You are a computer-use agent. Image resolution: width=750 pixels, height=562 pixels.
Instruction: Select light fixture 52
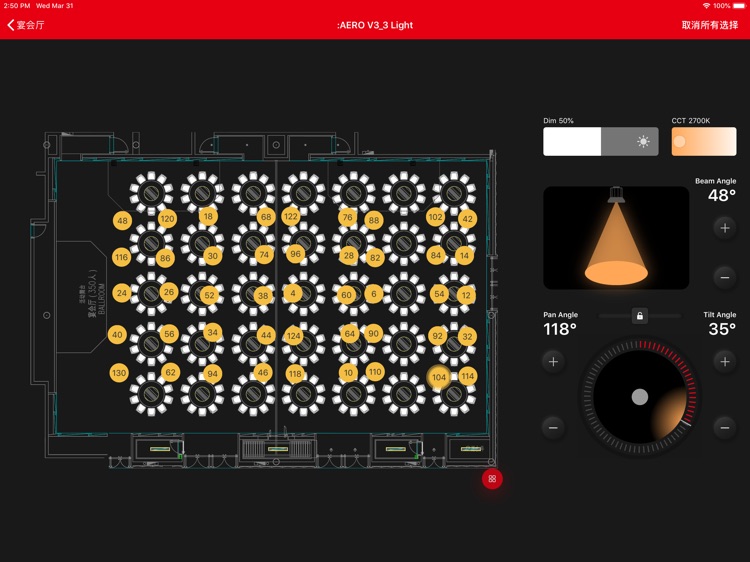tap(210, 295)
